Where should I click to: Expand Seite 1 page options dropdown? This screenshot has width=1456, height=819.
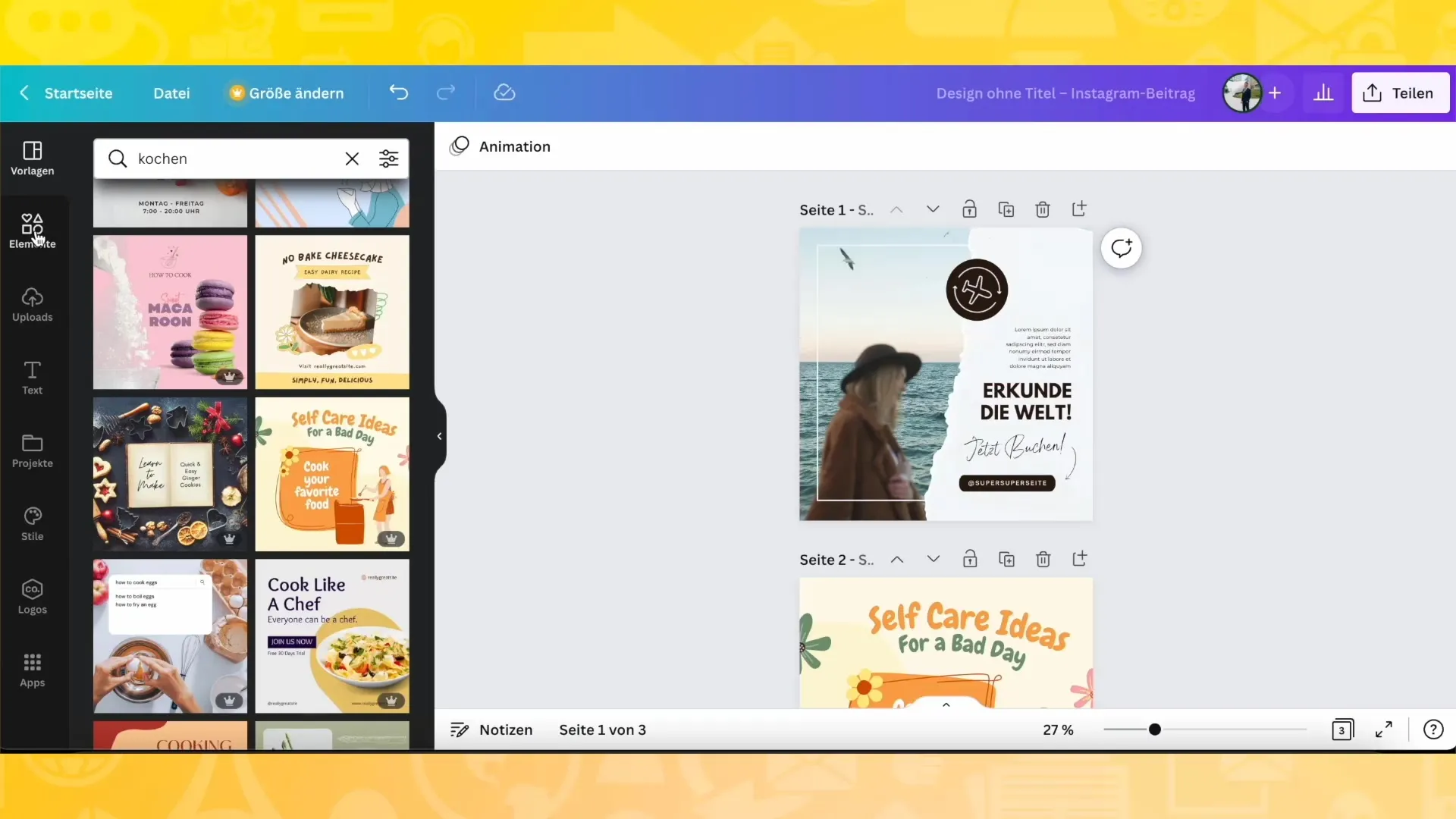tap(933, 210)
